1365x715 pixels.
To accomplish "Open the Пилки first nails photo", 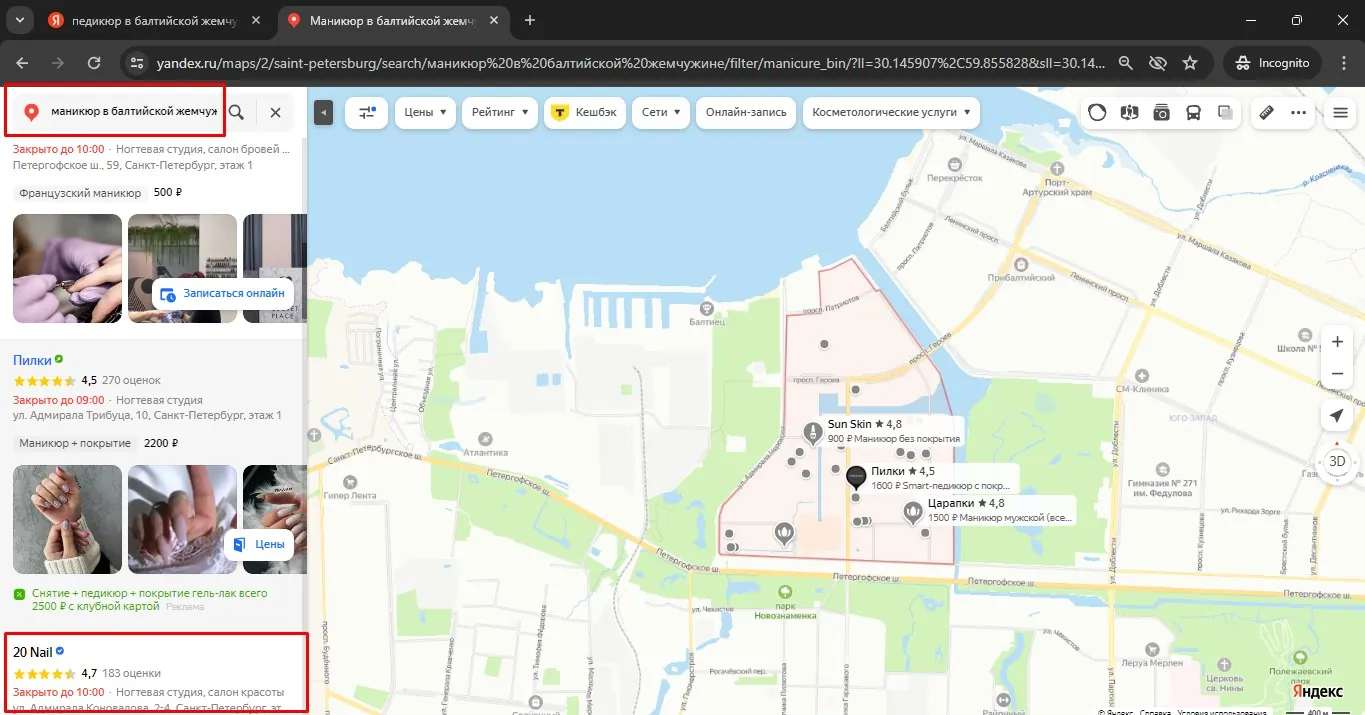I will (67, 519).
